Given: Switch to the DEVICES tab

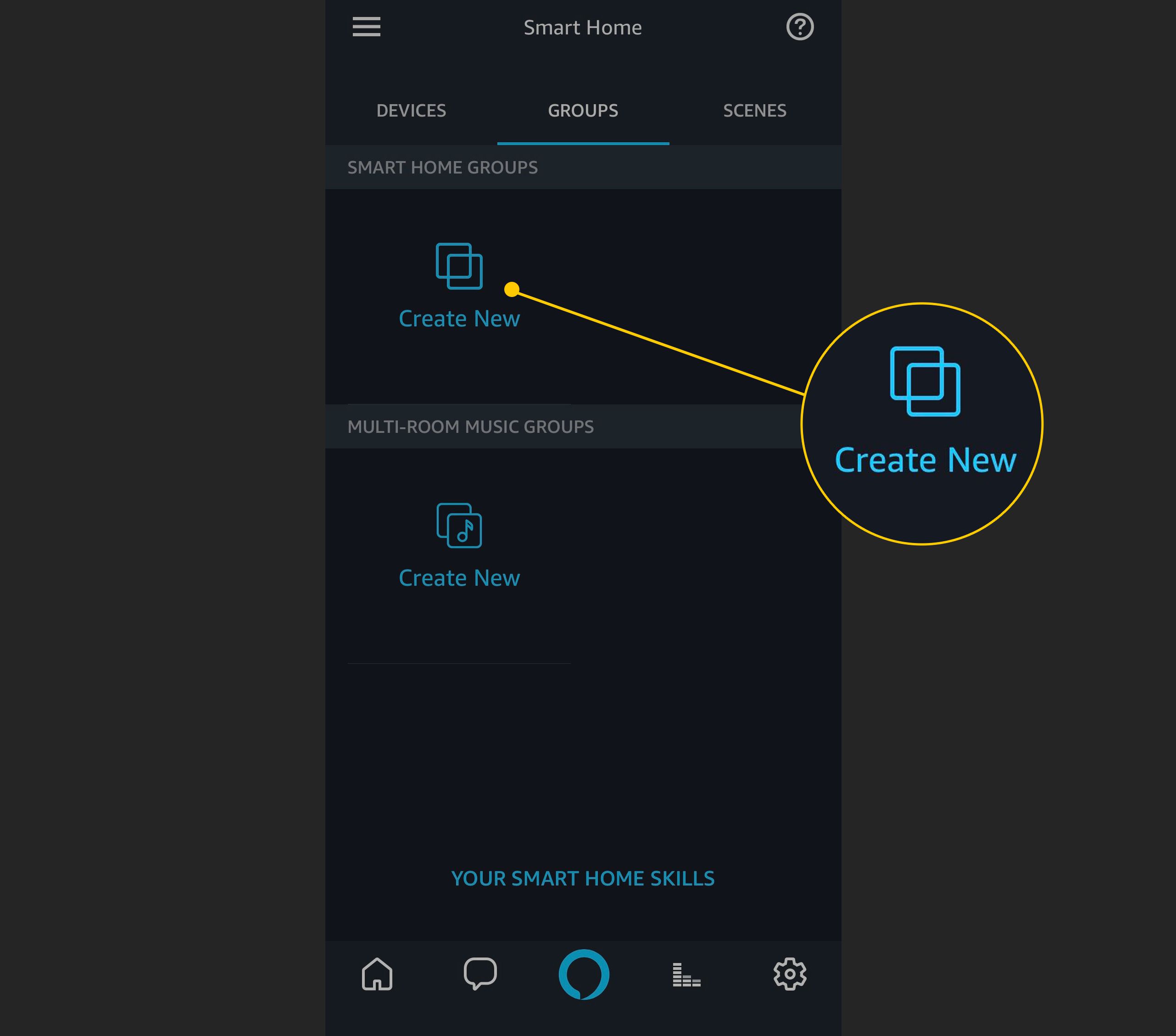Looking at the screenshot, I should pyautogui.click(x=411, y=110).
